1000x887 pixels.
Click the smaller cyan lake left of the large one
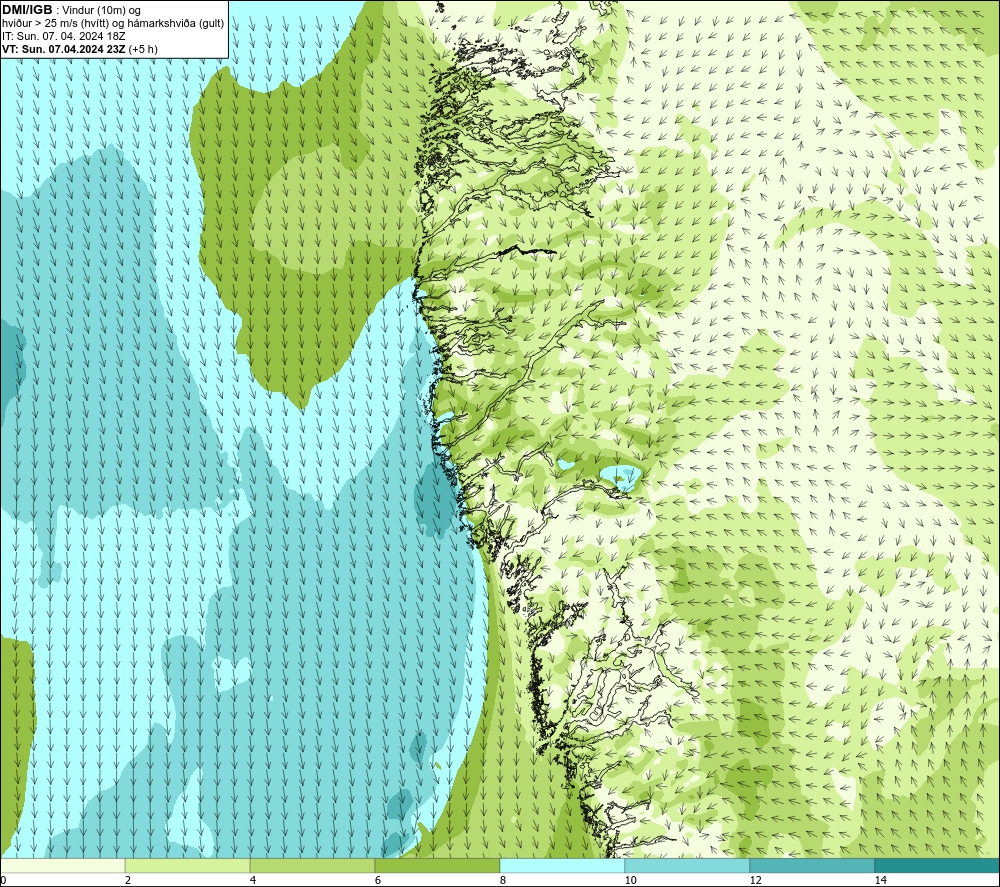coord(565,465)
